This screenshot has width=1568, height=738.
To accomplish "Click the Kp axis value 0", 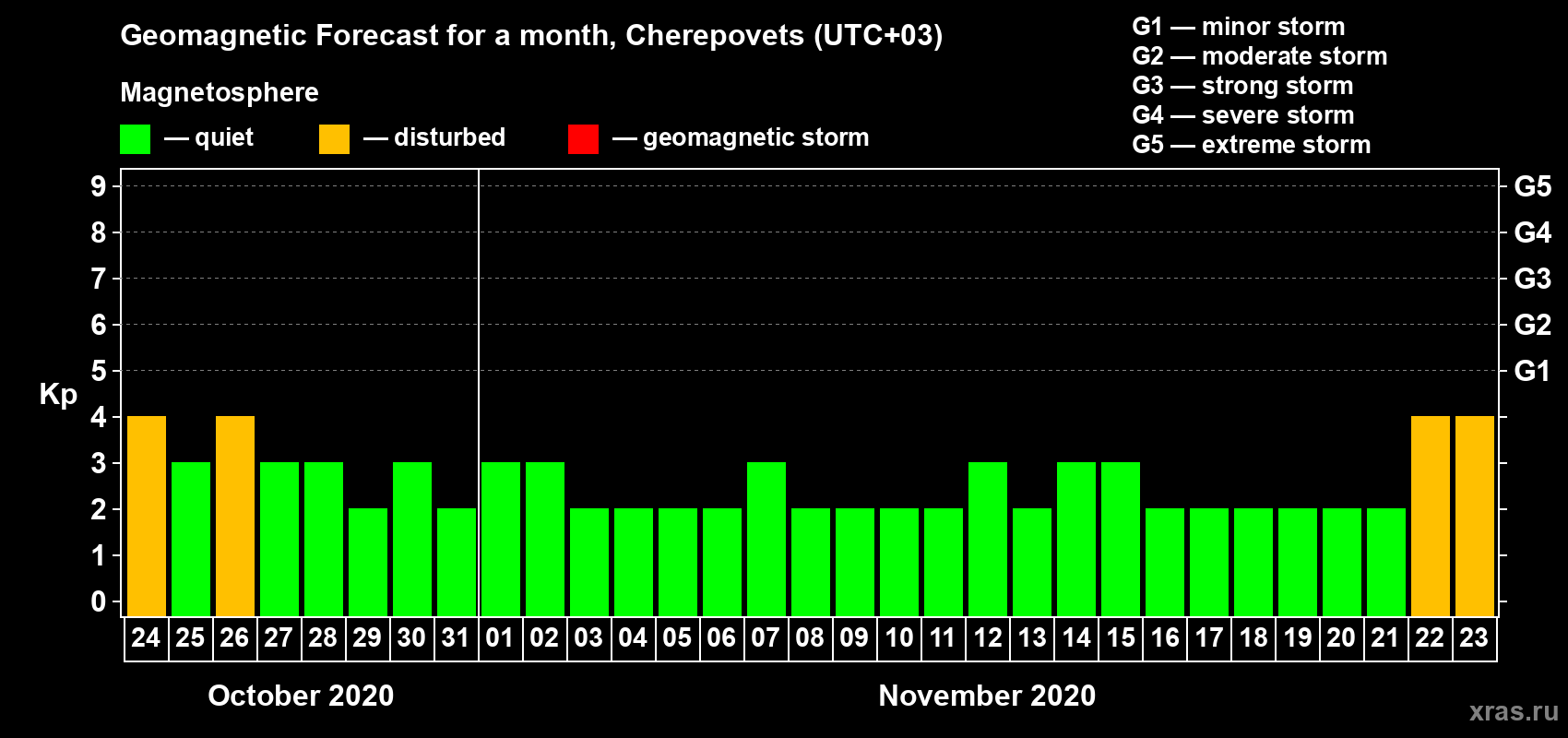I will point(99,601).
